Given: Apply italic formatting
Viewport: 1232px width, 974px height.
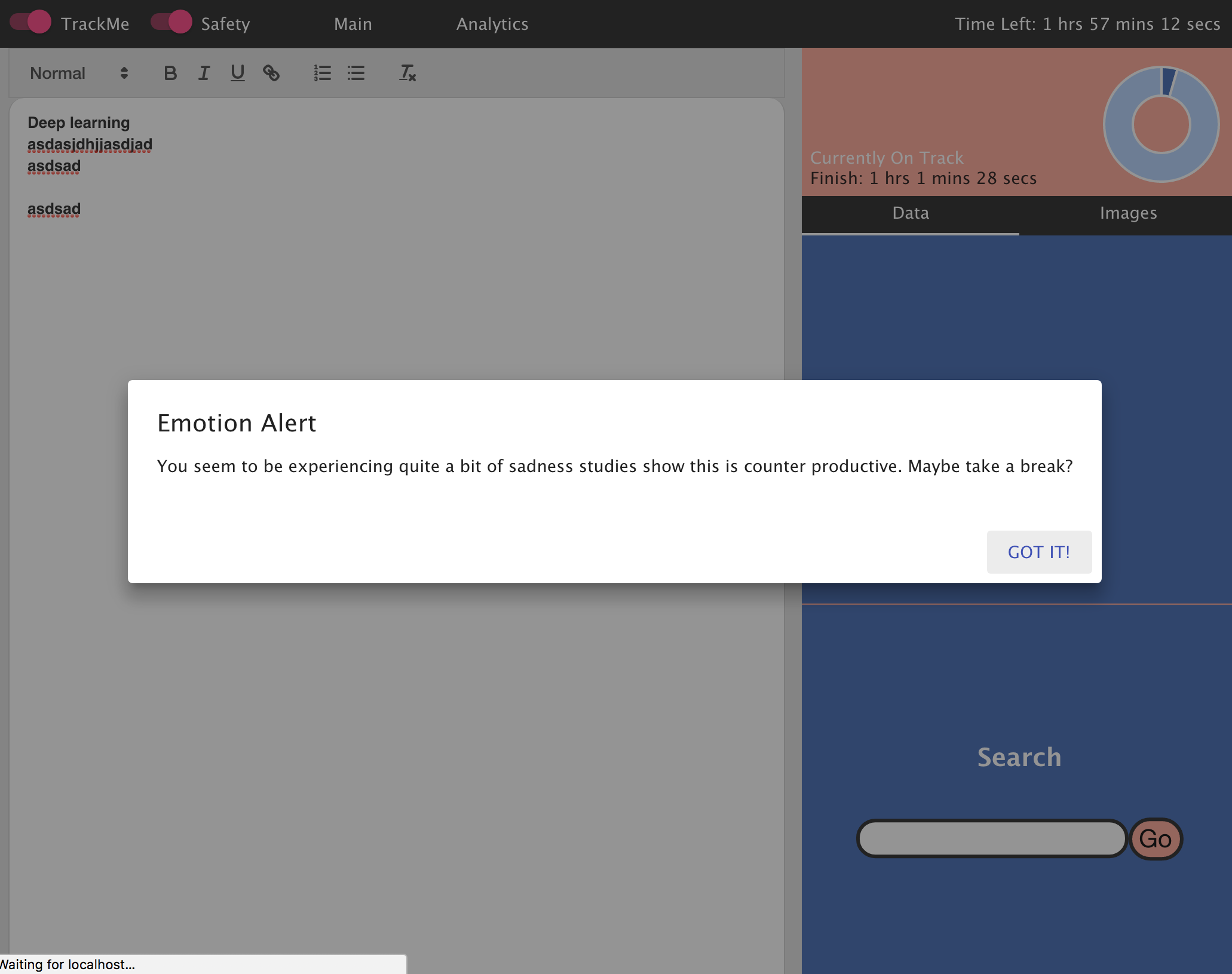Looking at the screenshot, I should (x=204, y=73).
